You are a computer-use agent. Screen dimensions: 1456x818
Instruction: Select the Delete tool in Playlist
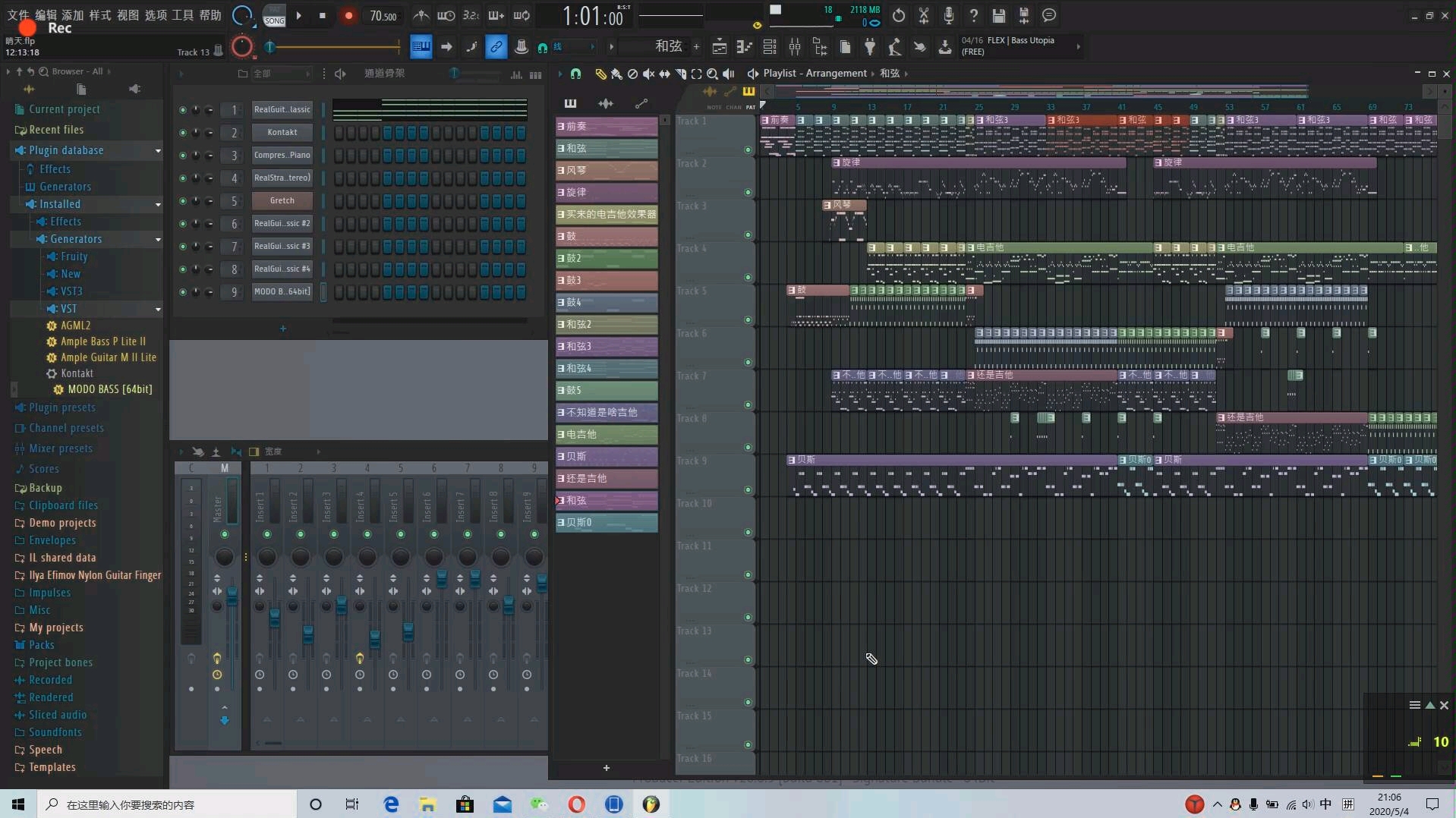[632, 74]
